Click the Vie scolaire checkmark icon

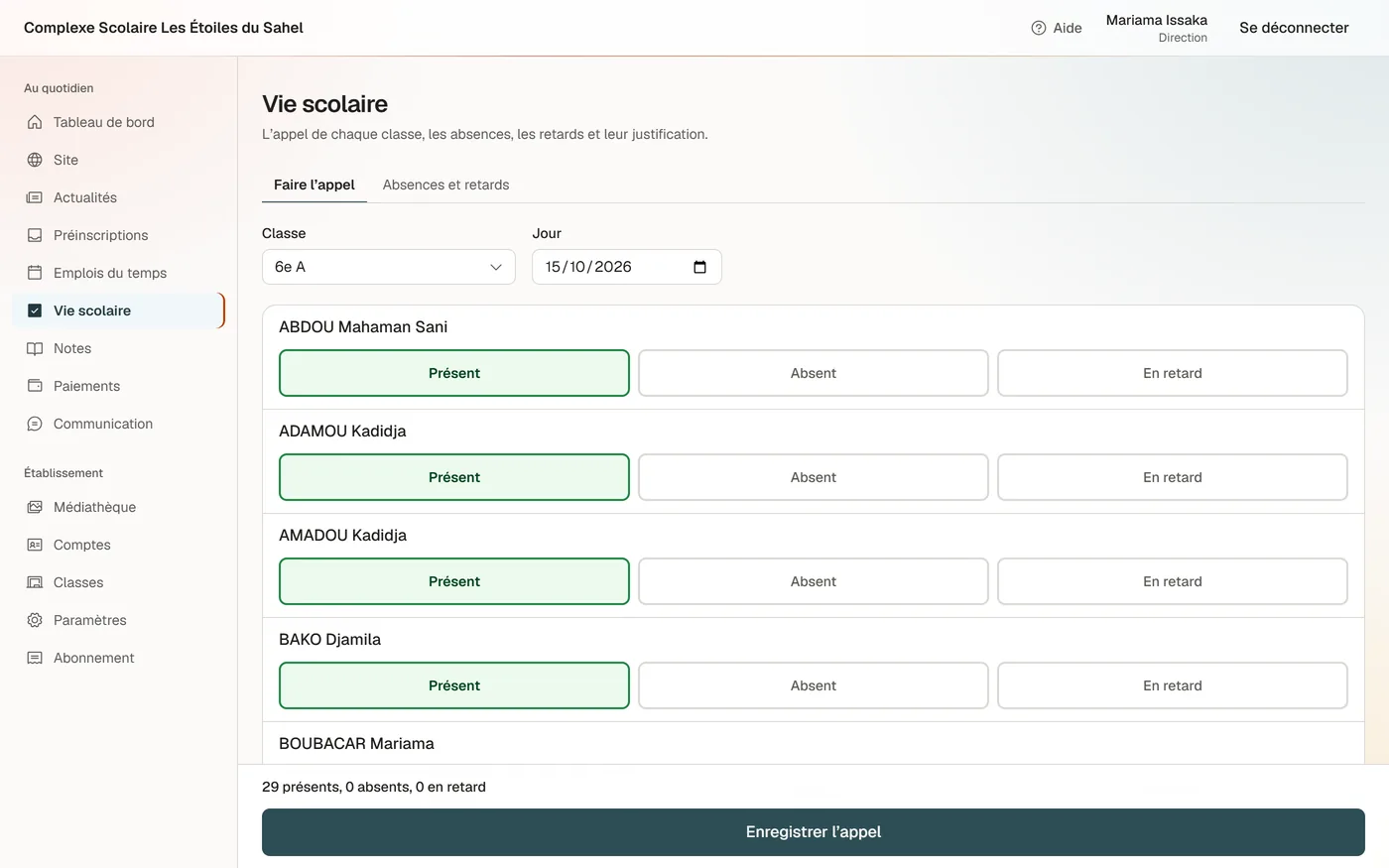35,310
